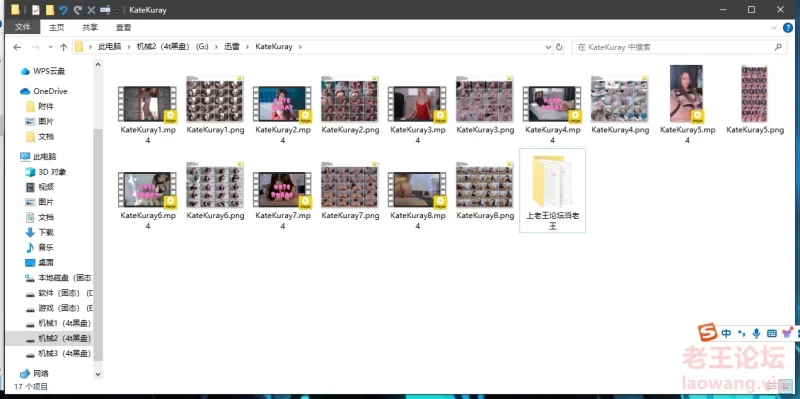Click 机械2 (4t黑盘) (G:) breadcrumb segment

pyautogui.click(x=172, y=46)
